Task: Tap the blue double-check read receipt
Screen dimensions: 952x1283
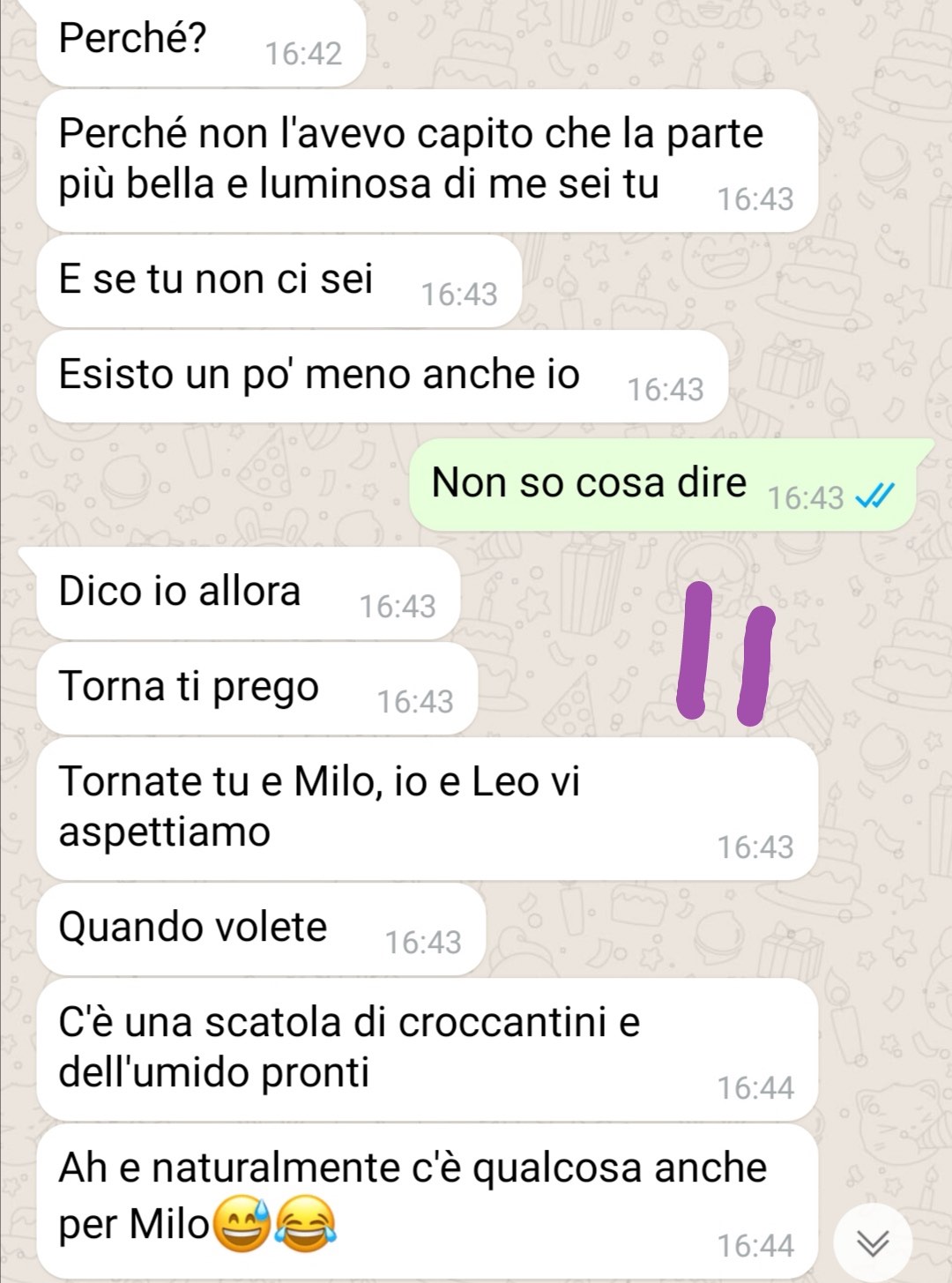Action: (x=875, y=496)
